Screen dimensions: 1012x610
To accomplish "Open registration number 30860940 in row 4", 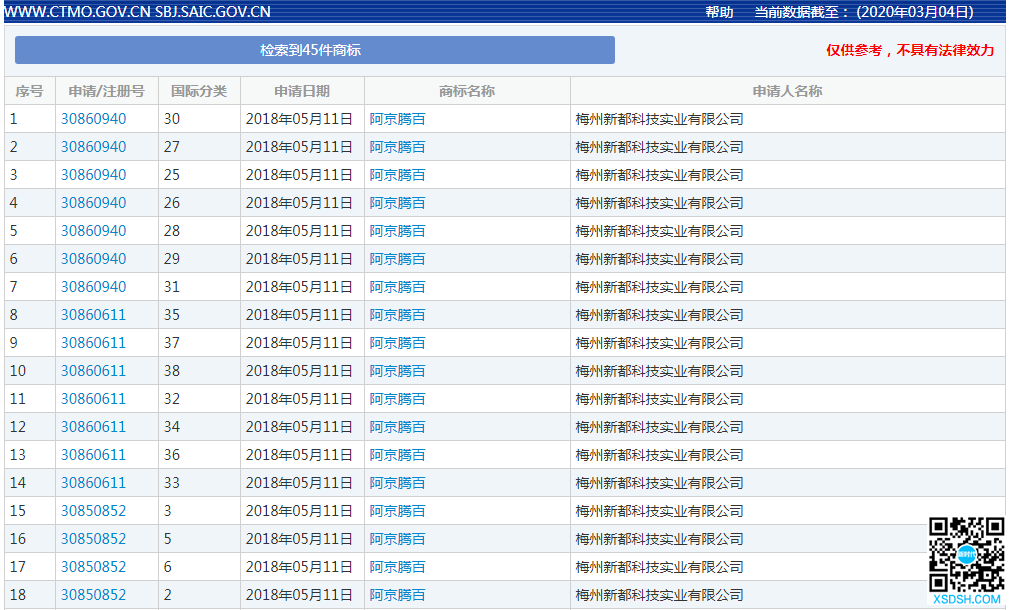I will point(94,203).
